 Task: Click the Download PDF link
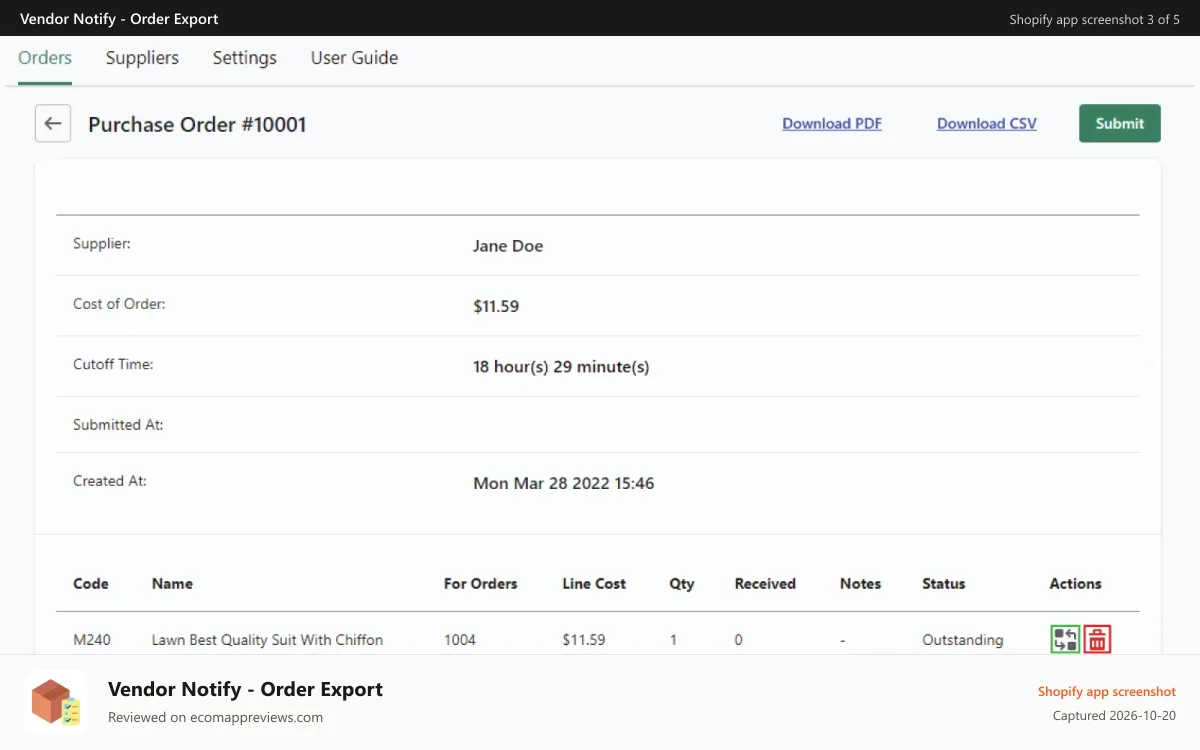pos(832,124)
